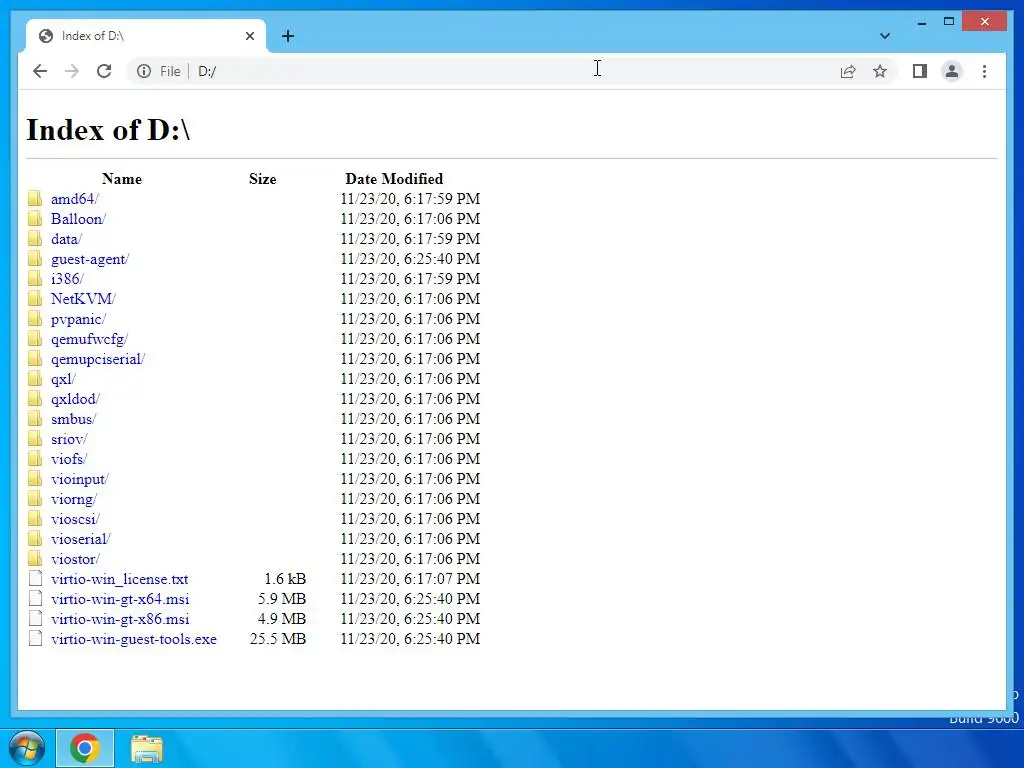Click file icon beside virtio-win-gt-x64.msi

pyautogui.click(x=36, y=598)
